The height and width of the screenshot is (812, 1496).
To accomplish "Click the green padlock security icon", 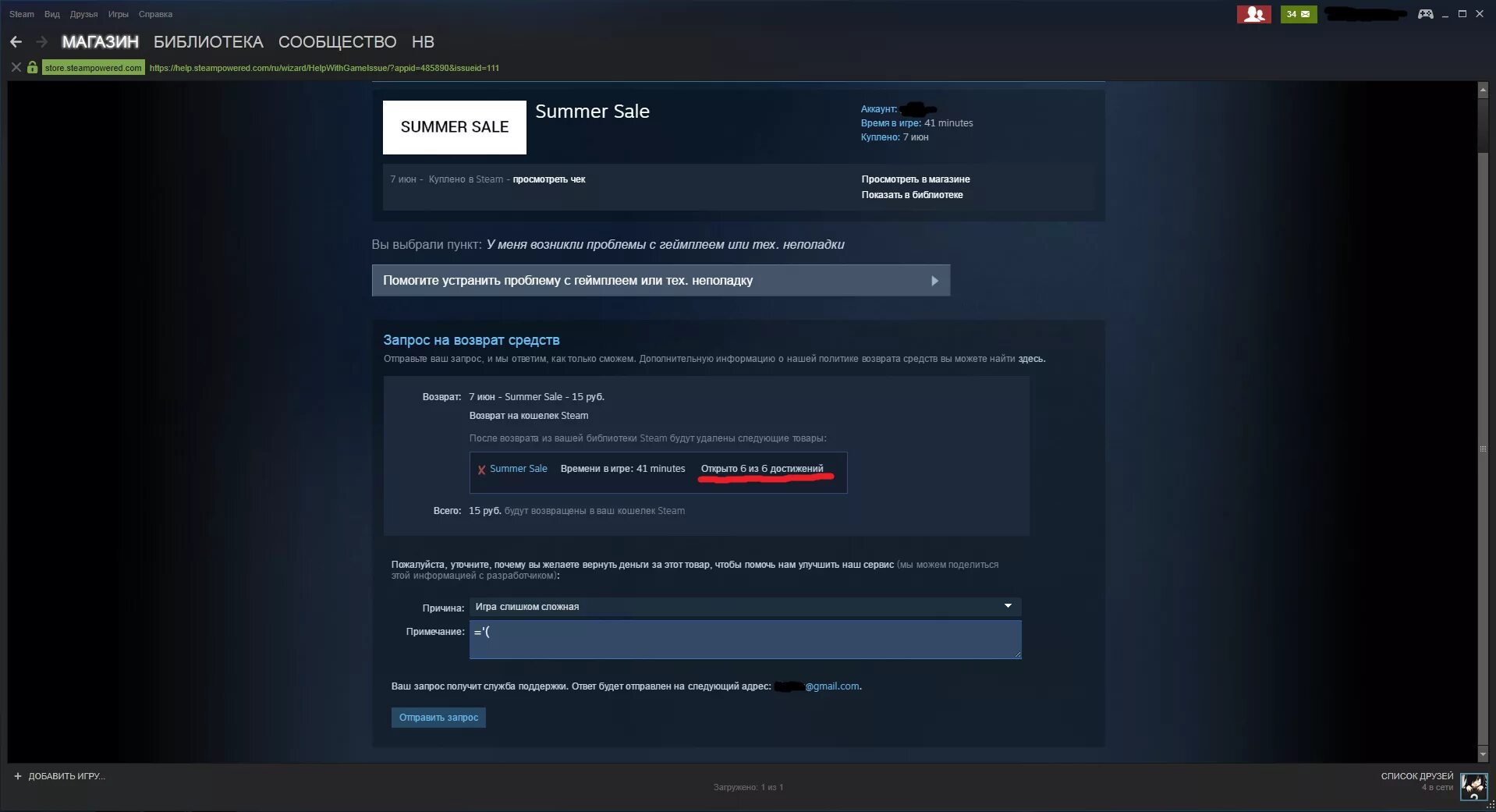I will pyautogui.click(x=32, y=68).
